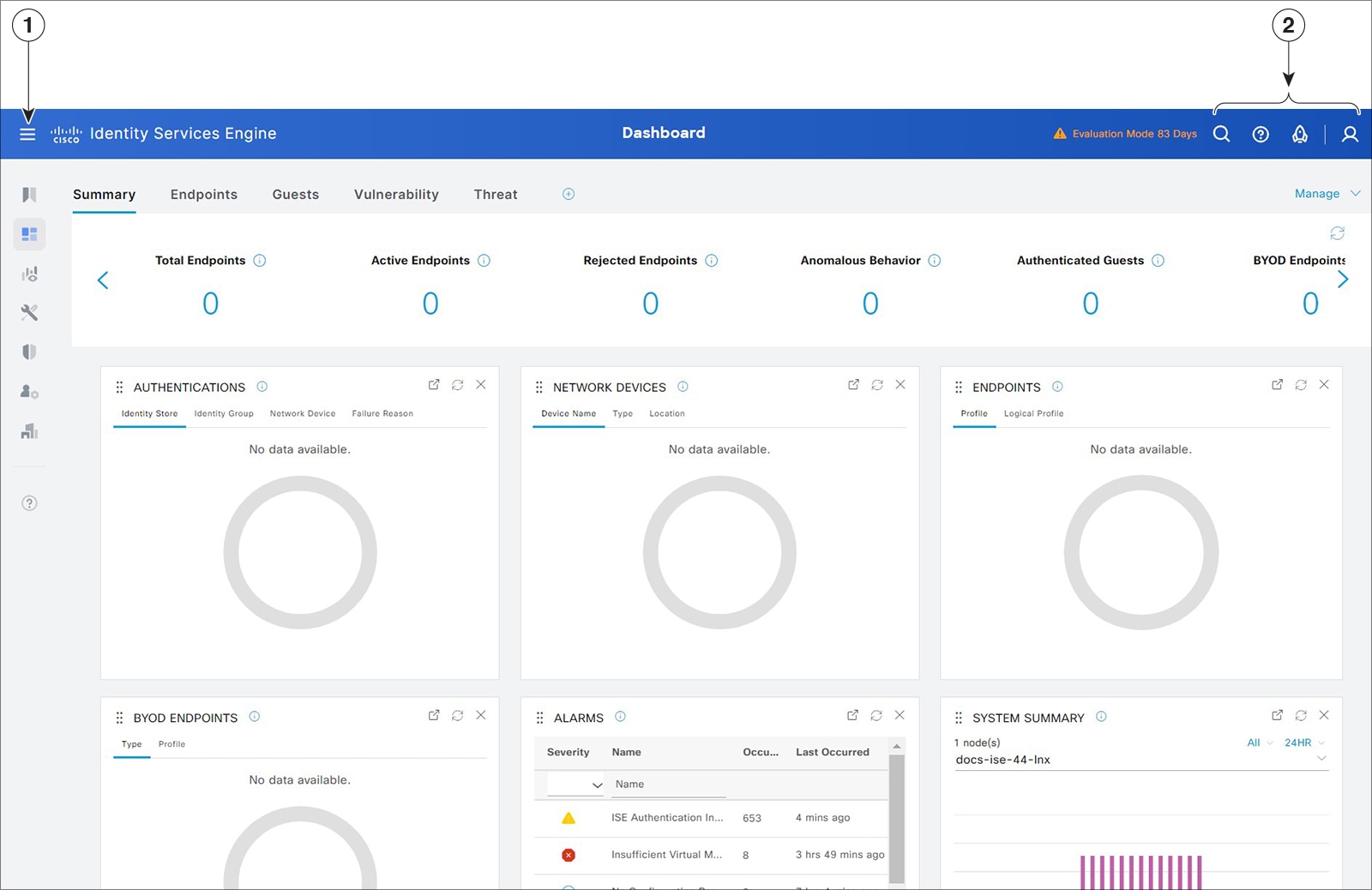1372x890 pixels.
Task: Show info for Rejected Endpoints
Action: pyautogui.click(x=712, y=261)
